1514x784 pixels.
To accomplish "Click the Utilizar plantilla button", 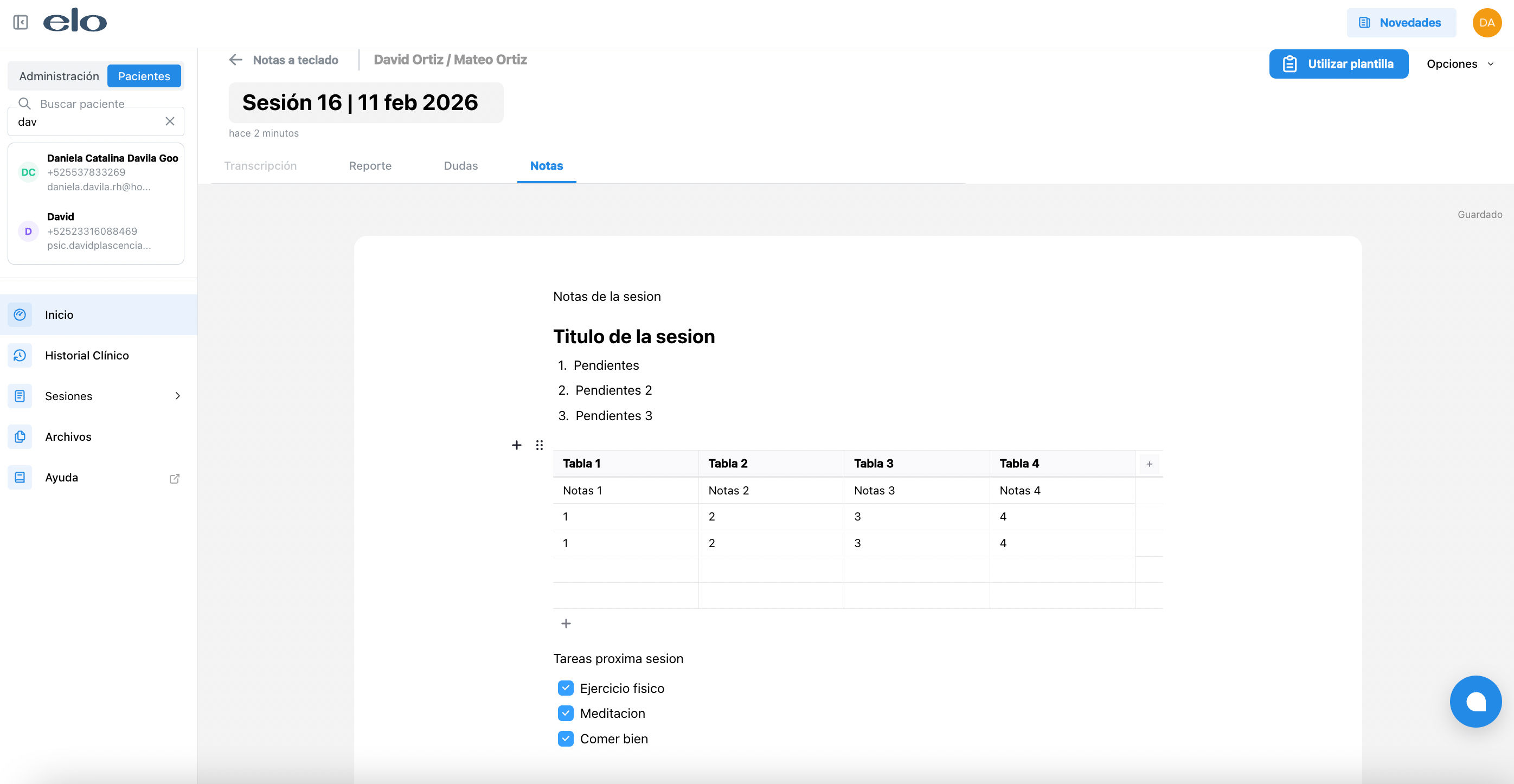I will pos(1338,63).
